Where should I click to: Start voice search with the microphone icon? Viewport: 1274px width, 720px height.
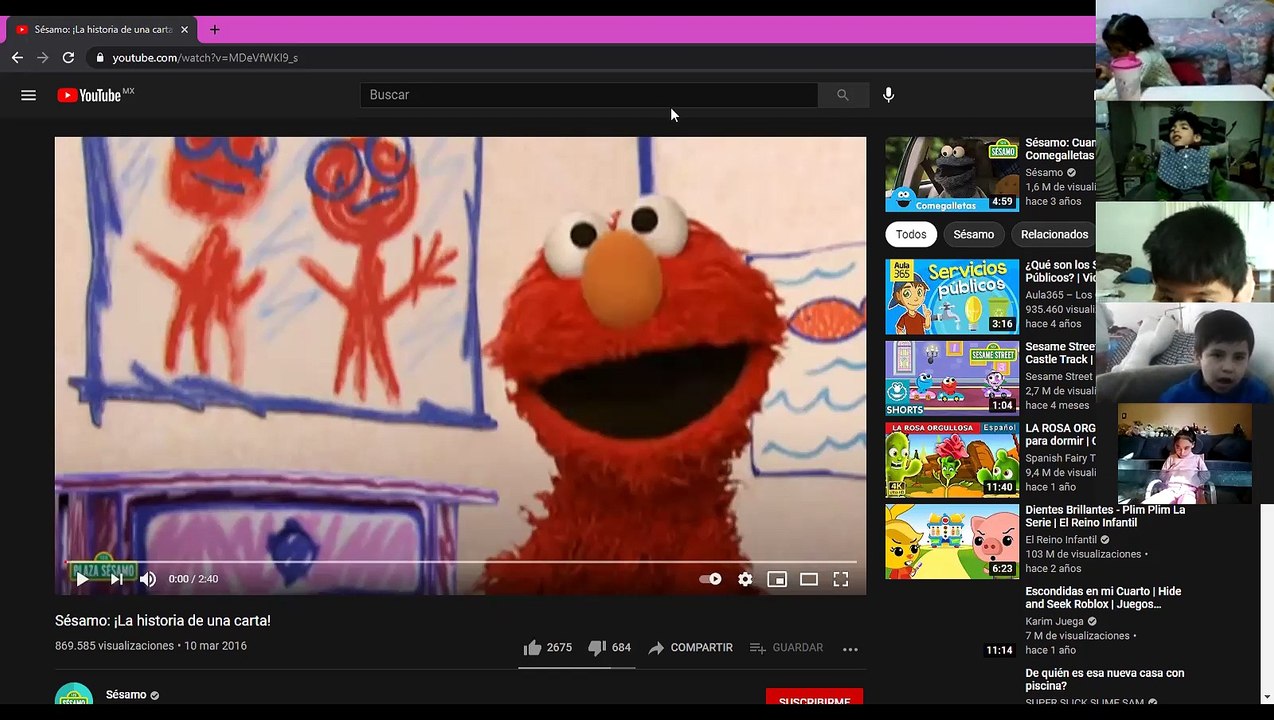(888, 95)
